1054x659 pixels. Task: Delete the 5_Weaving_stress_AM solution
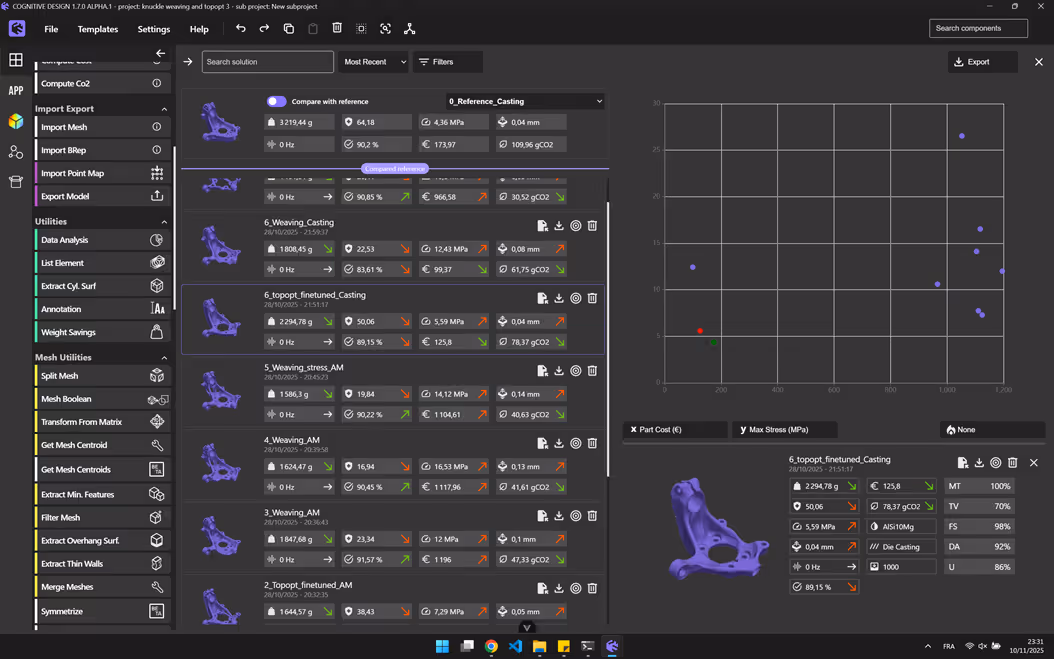592,370
